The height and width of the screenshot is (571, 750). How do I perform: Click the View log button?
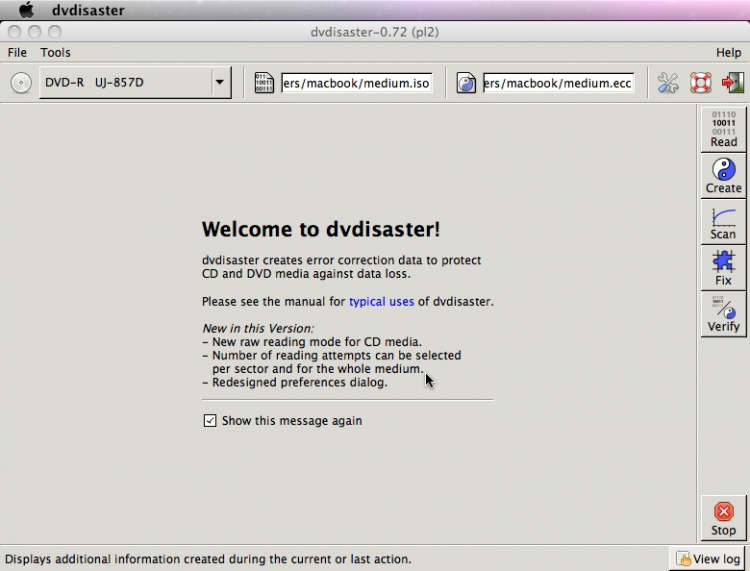[708, 559]
